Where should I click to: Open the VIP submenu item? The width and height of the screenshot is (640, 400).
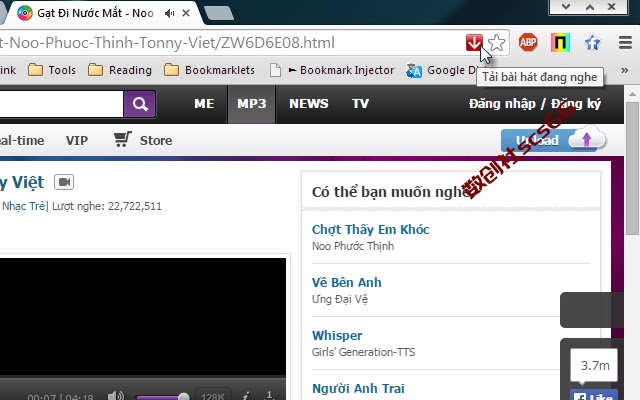pos(77,140)
